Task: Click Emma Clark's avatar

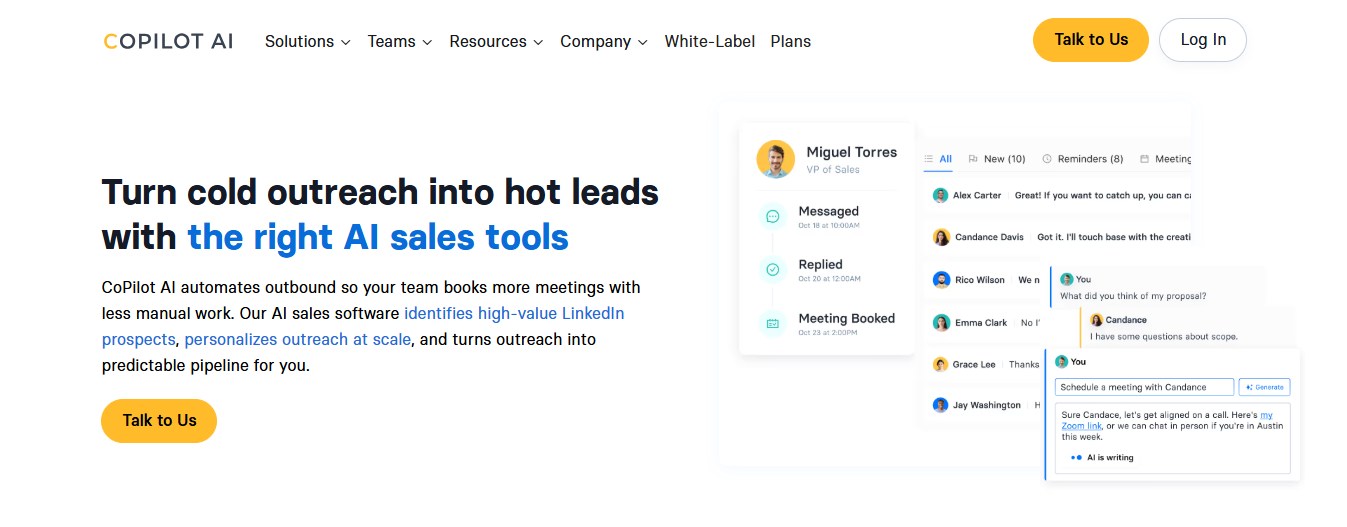Action: (941, 322)
